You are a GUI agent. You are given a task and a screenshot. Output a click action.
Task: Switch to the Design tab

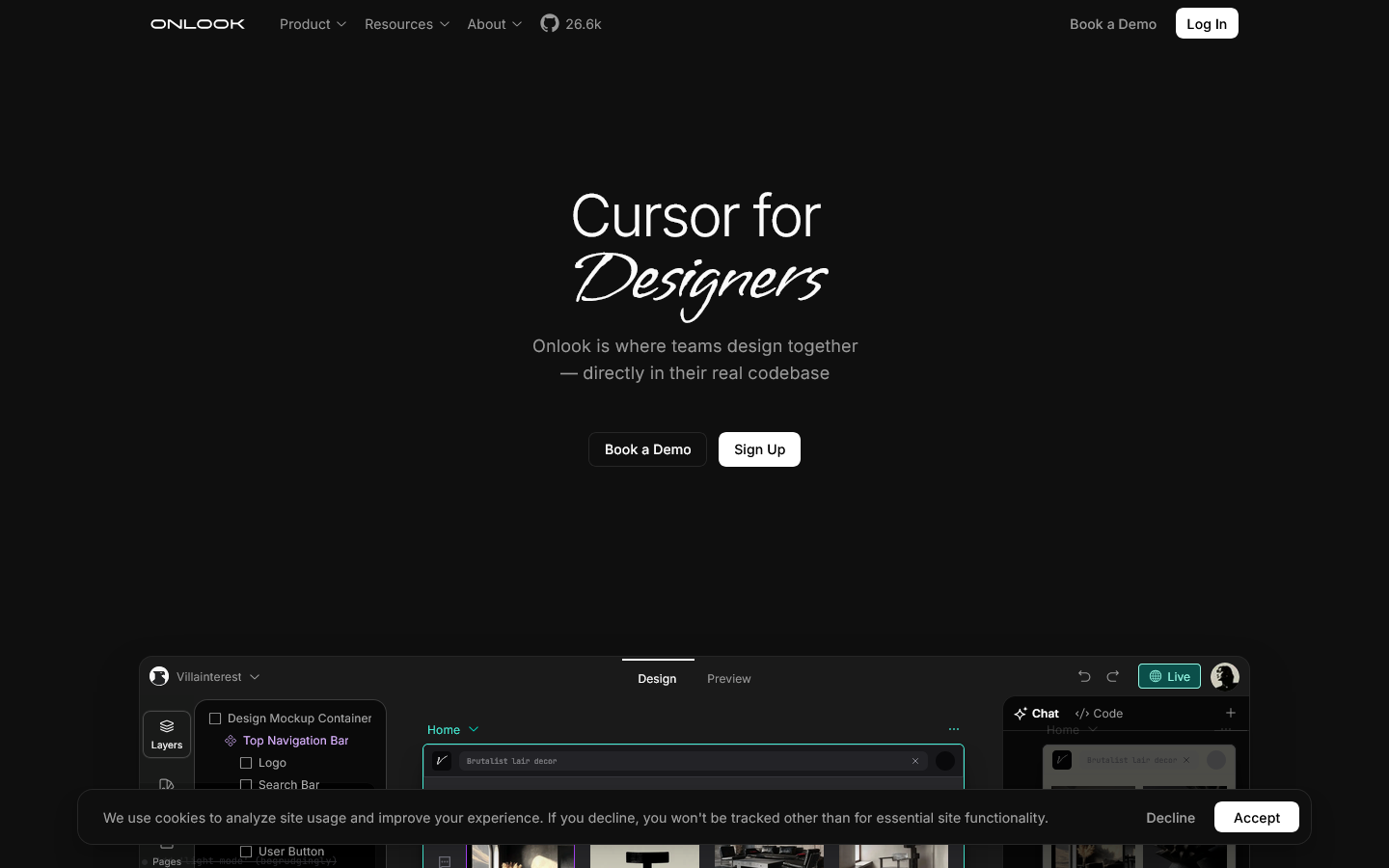click(657, 679)
